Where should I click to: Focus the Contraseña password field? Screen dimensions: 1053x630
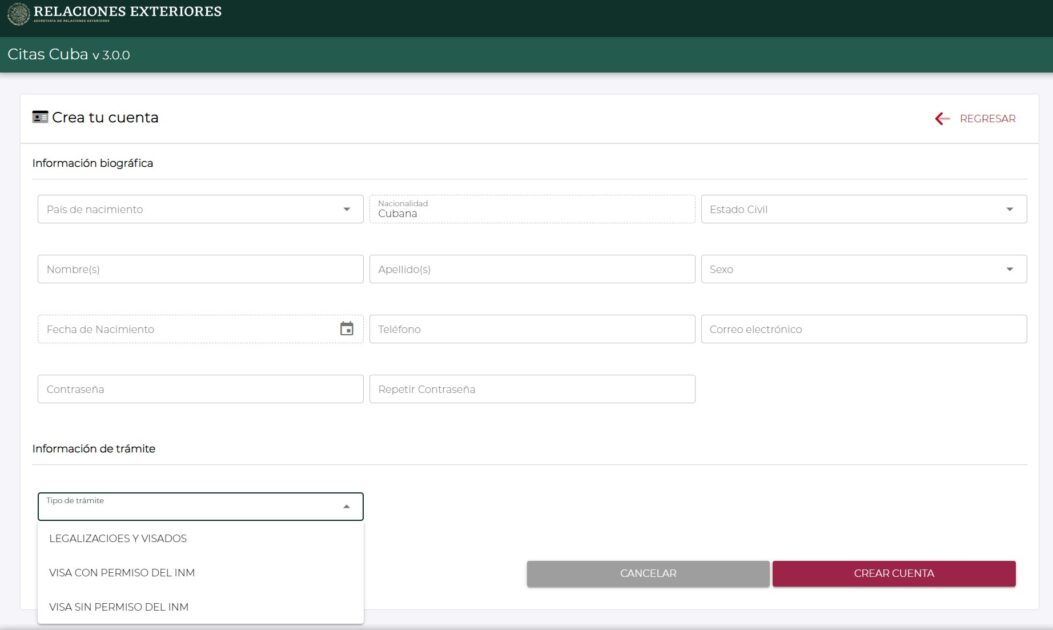[x=200, y=389]
